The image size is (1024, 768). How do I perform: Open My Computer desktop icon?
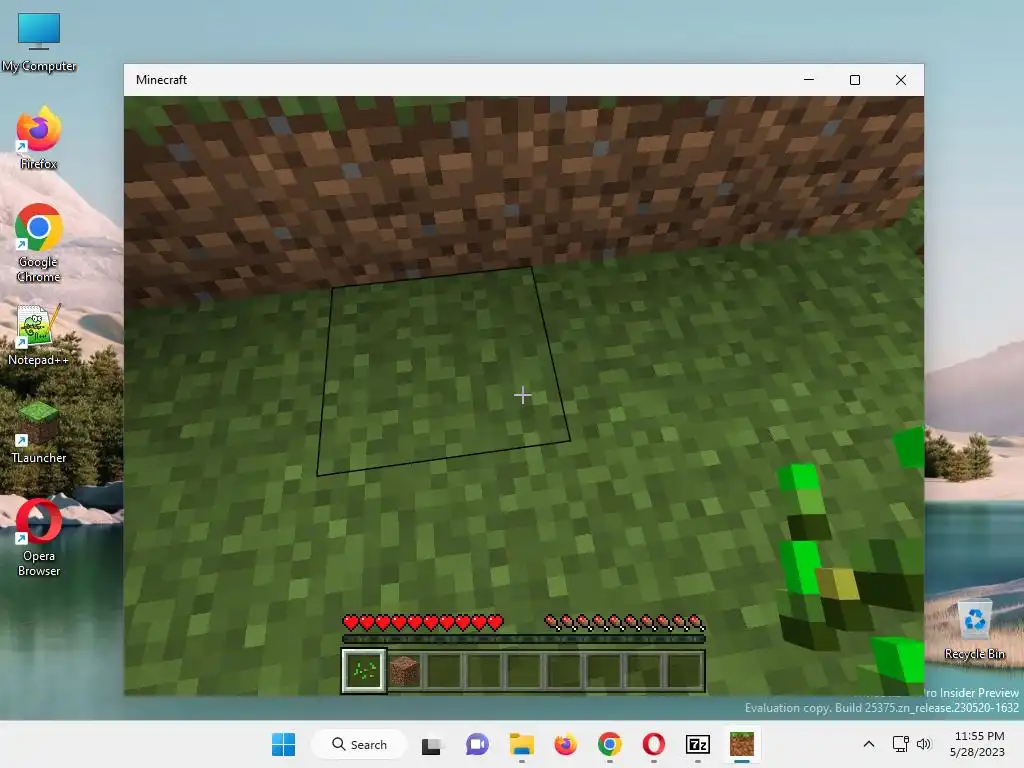coord(39,43)
